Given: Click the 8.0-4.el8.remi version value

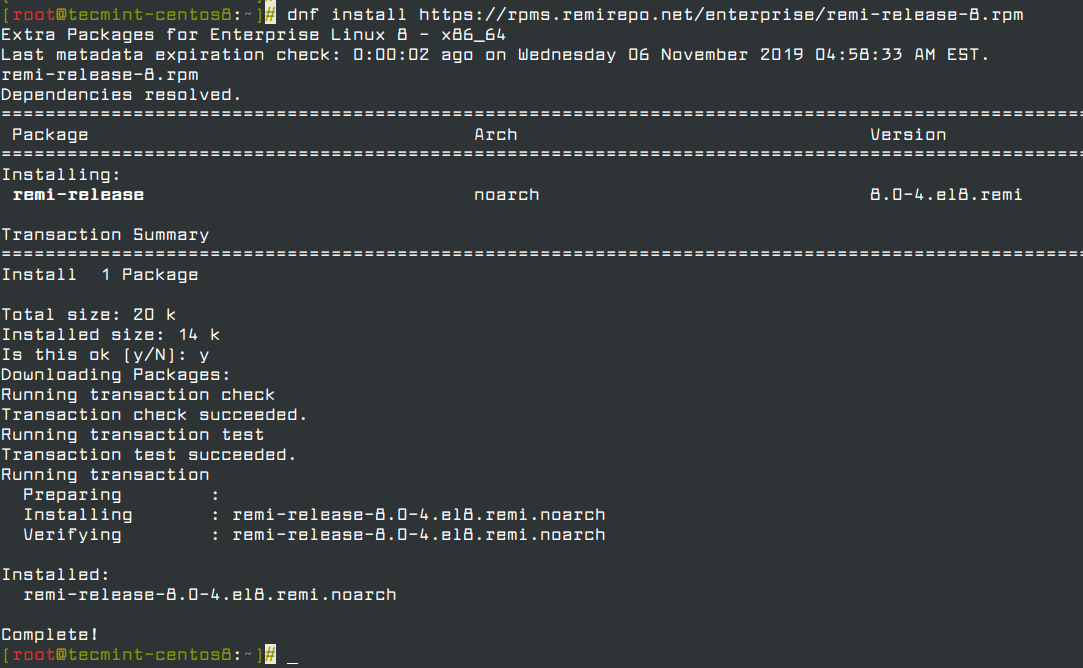Looking at the screenshot, I should (945, 195).
